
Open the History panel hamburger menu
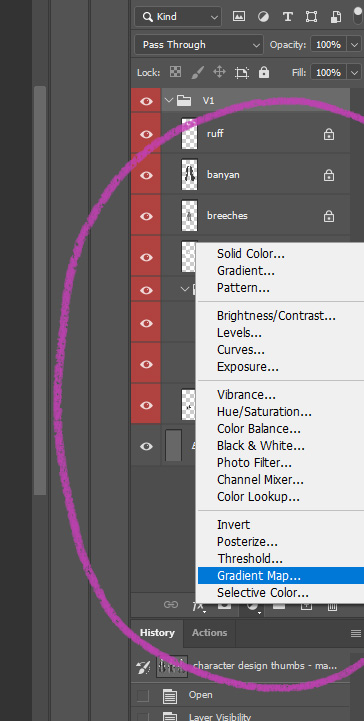(x=356, y=634)
